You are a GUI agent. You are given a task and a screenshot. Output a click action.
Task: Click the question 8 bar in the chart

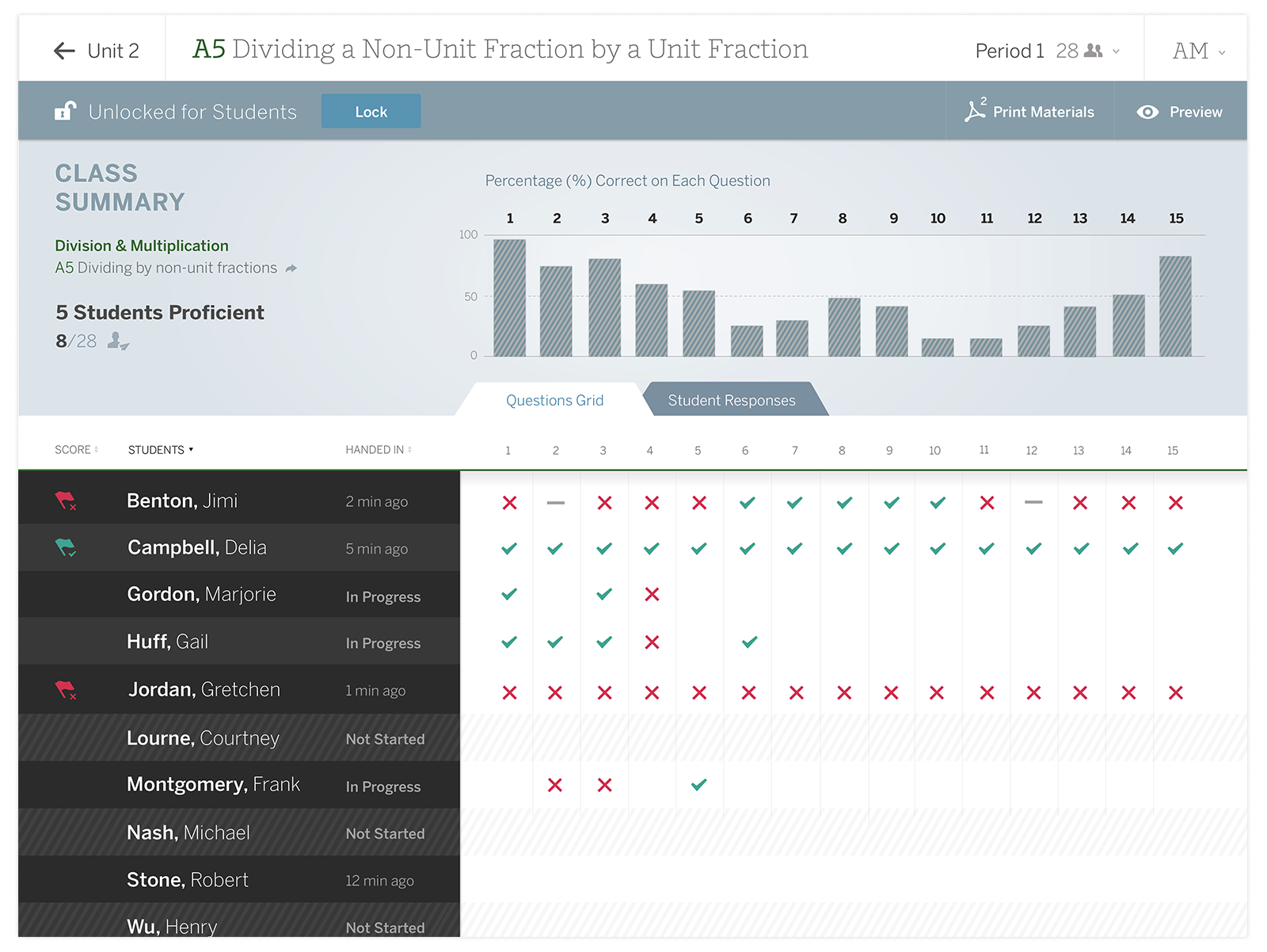click(844, 327)
